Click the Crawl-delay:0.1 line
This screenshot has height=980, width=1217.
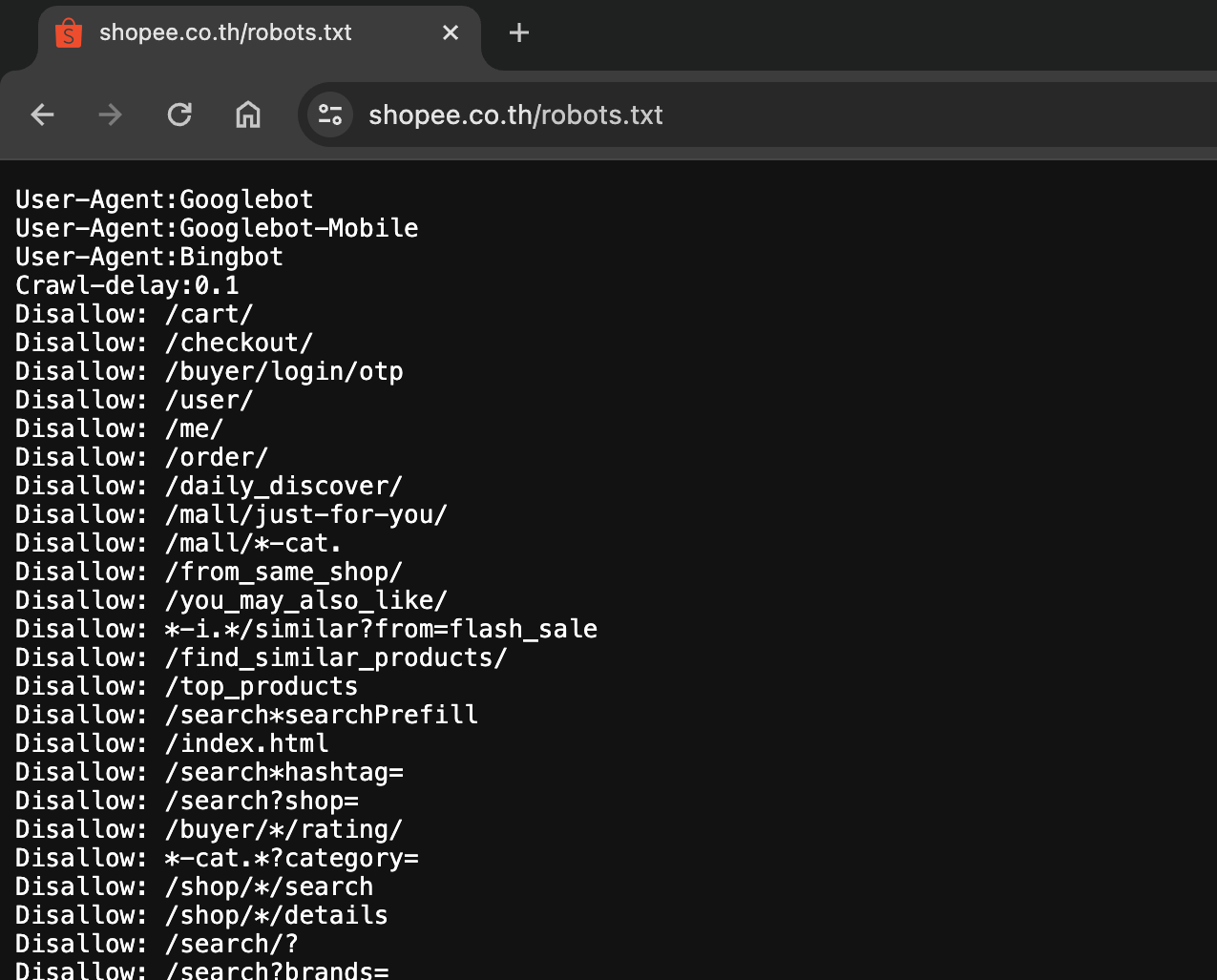click(127, 285)
